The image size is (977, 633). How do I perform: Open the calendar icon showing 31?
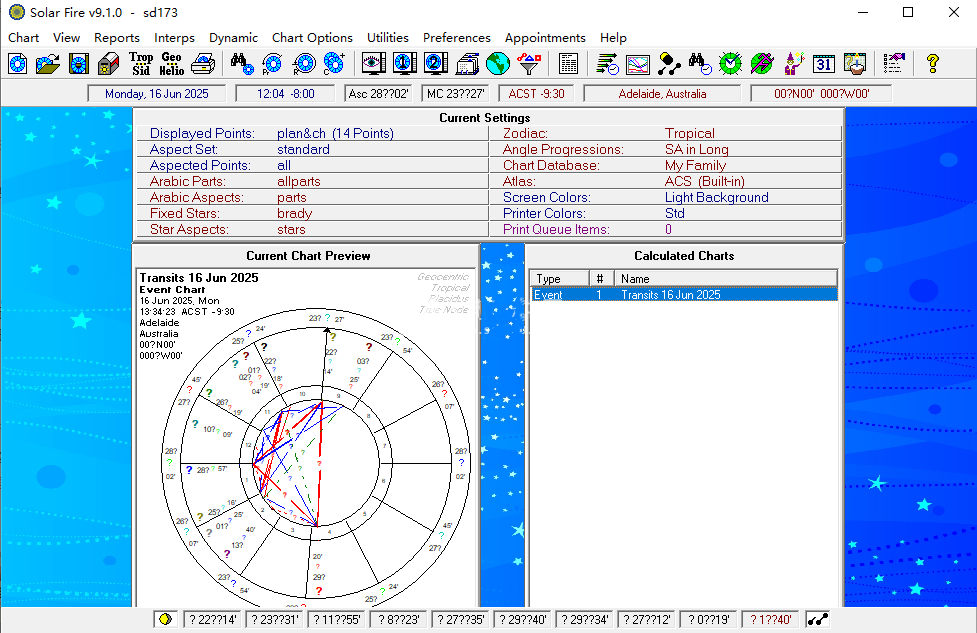(824, 64)
